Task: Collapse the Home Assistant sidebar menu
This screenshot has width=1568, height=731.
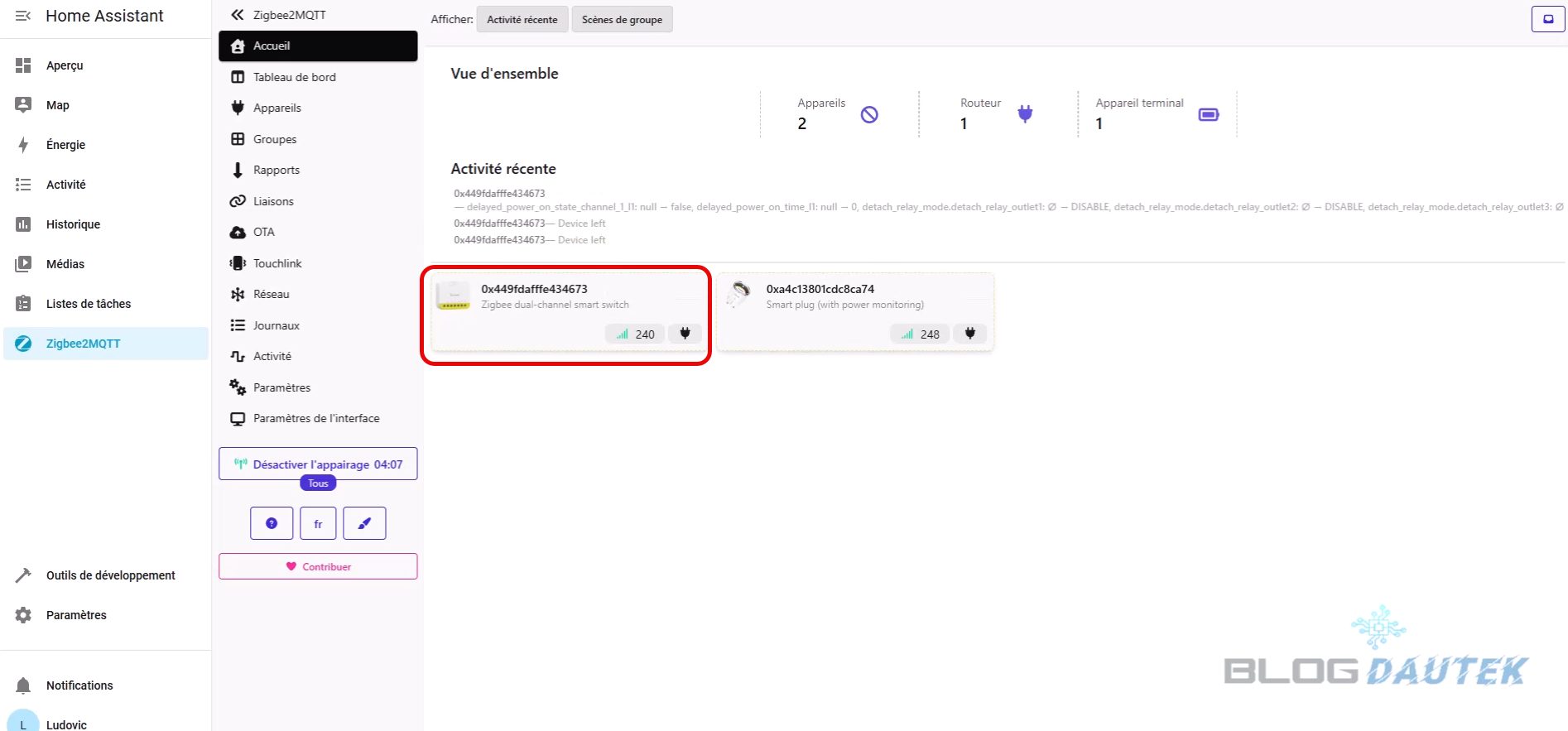Action: (x=23, y=16)
